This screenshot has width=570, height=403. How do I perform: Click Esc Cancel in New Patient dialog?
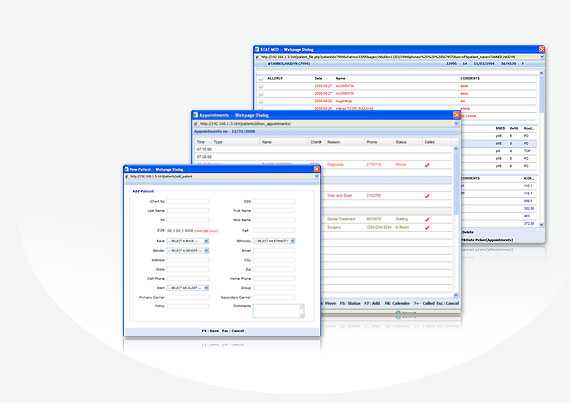click(233, 331)
